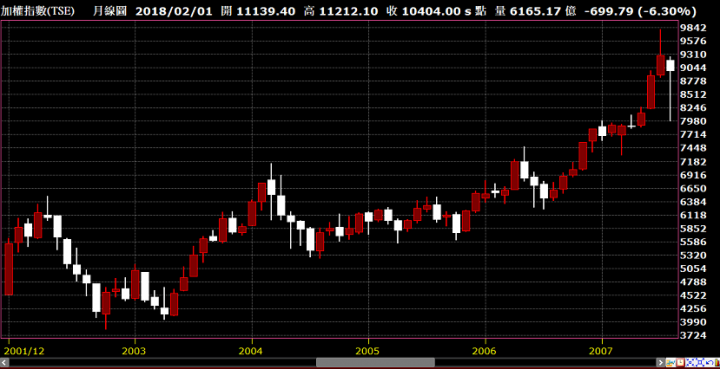Select the horizontal scrollbar thumb

point(375,362)
